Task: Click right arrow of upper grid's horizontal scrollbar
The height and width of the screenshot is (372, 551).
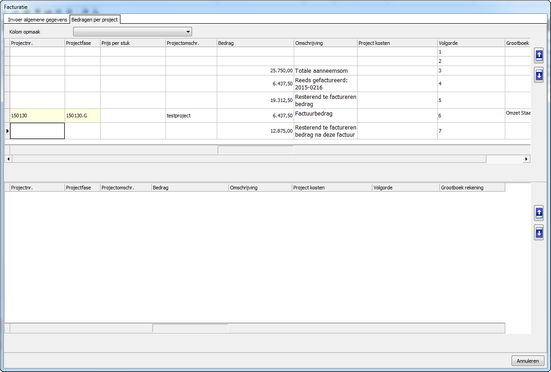Action: click(x=526, y=159)
